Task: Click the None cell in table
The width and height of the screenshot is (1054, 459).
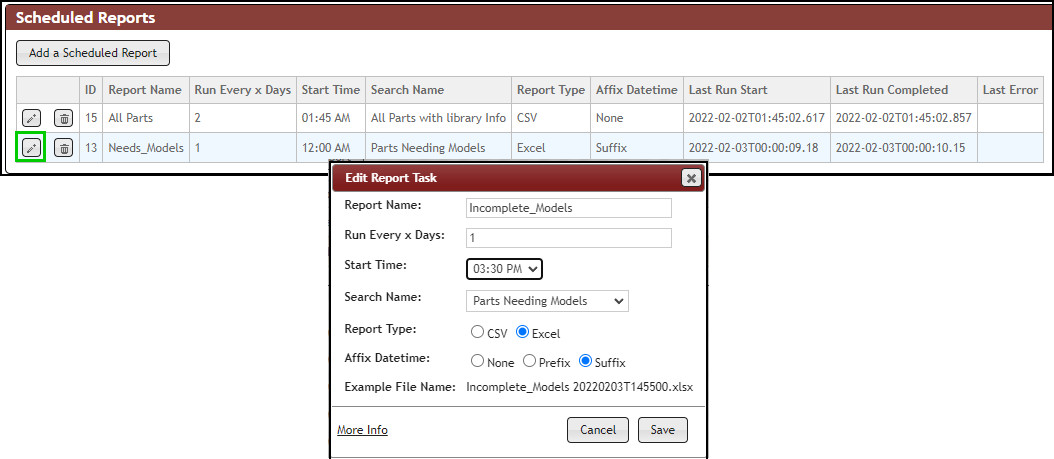Action: pos(637,118)
